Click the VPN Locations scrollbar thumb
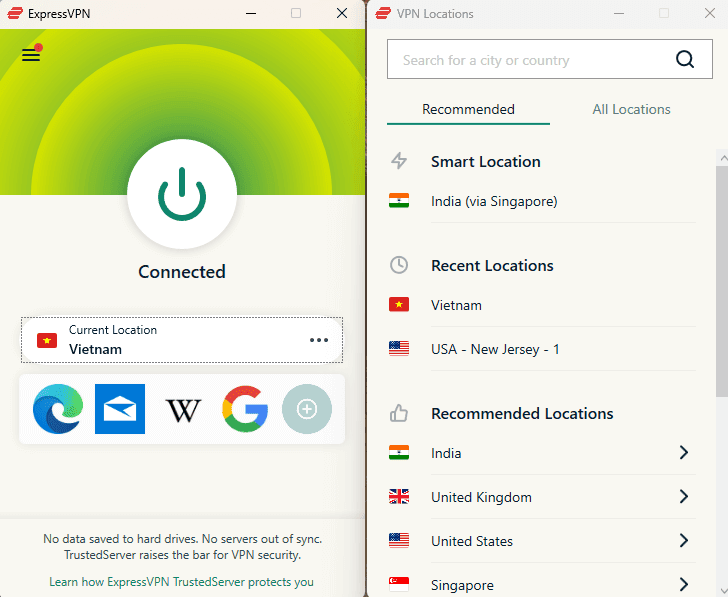 coord(722,281)
